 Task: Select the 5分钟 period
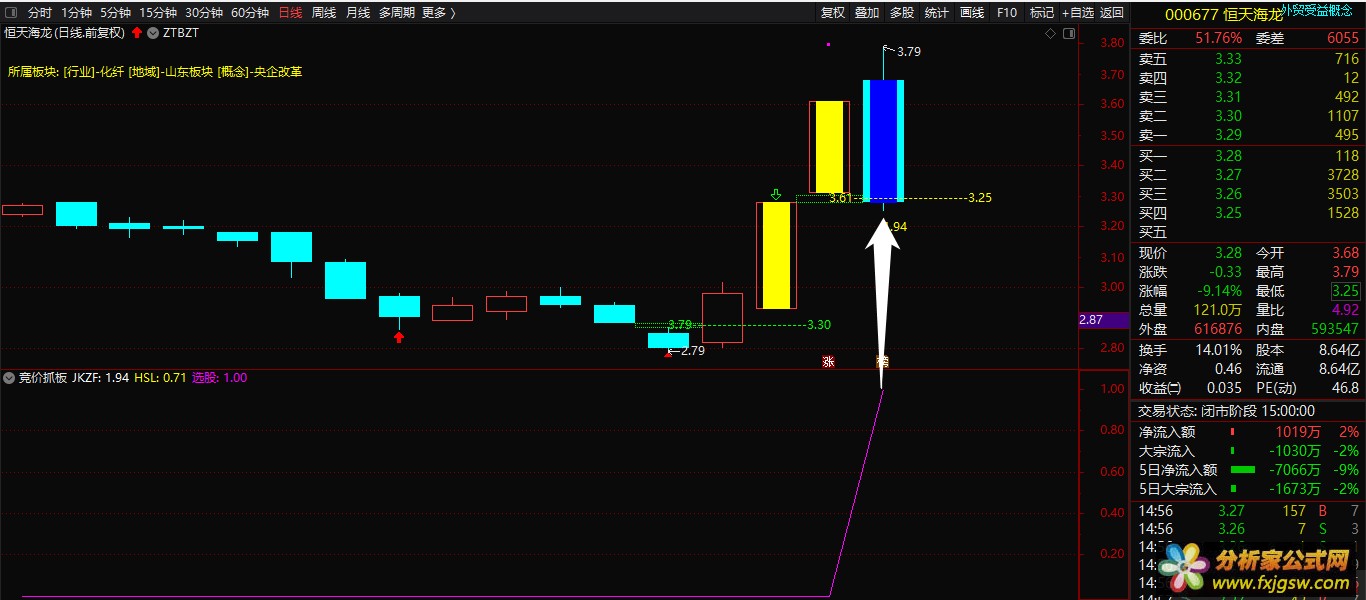116,13
